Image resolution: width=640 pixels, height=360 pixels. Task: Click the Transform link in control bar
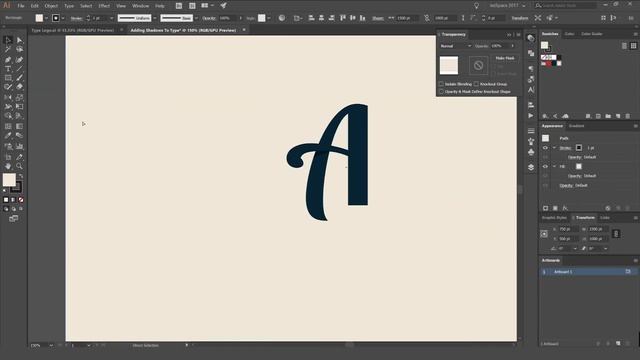click(520, 18)
